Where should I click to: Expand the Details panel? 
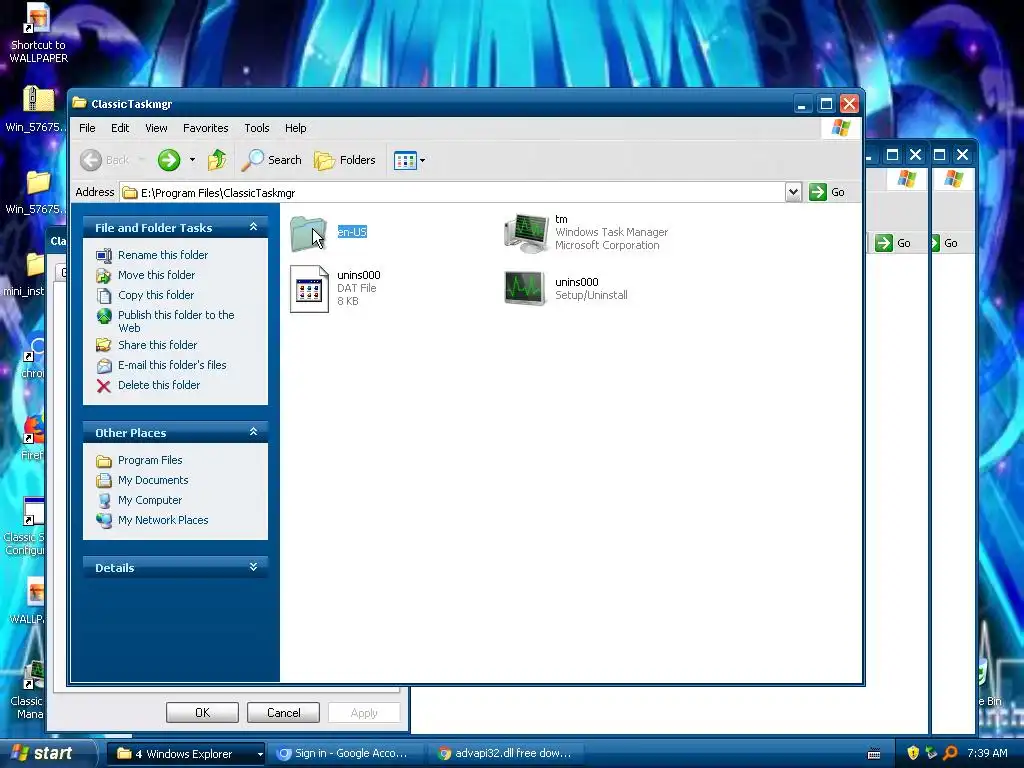253,568
